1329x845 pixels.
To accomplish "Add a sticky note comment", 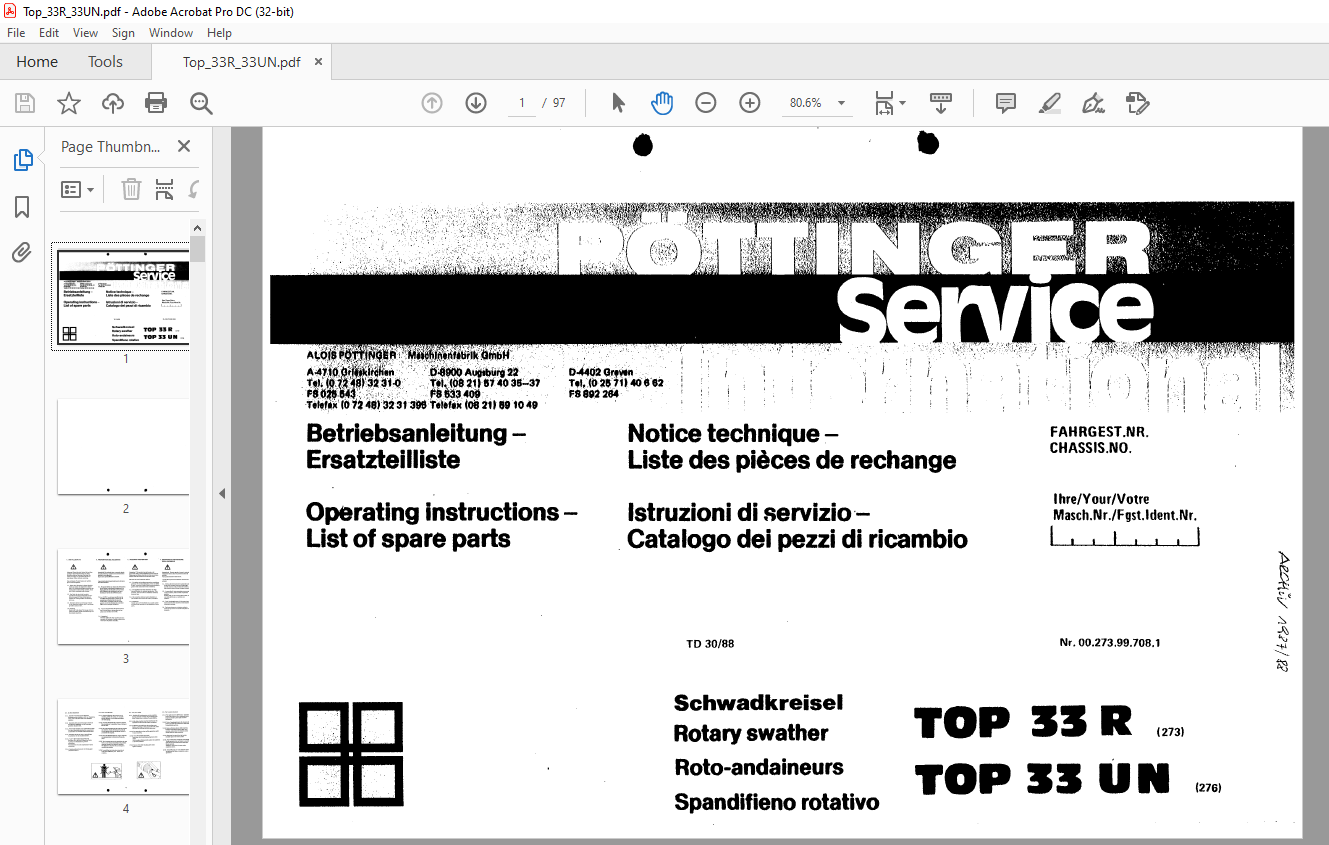I will tap(1006, 103).
